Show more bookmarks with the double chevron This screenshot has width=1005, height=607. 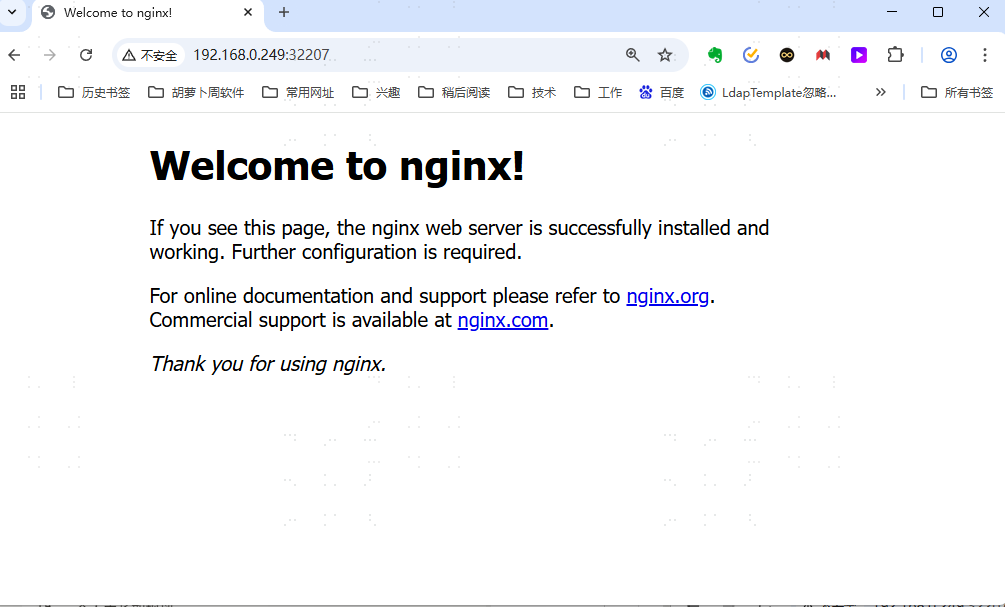[x=881, y=92]
